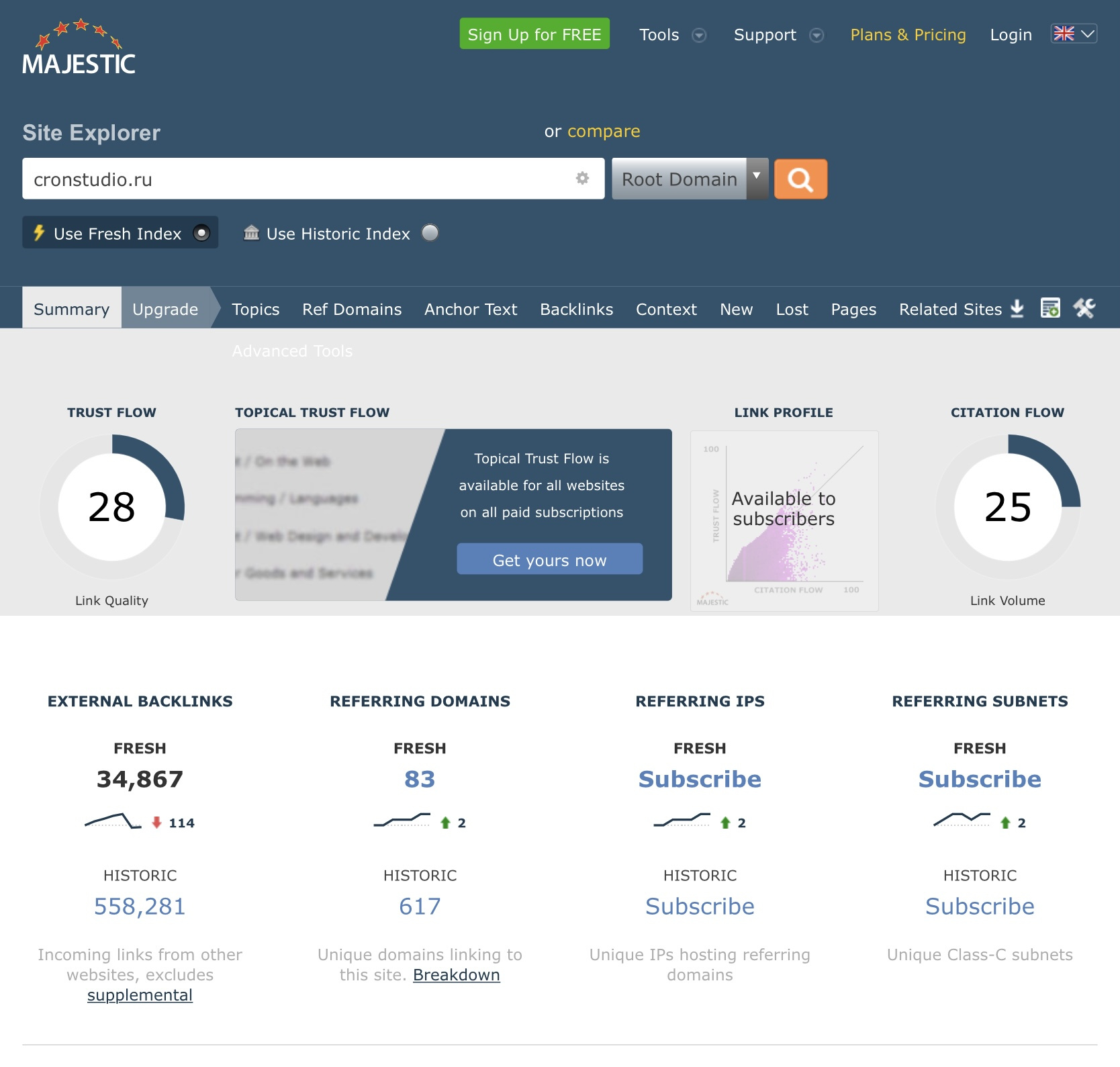
Task: Click the 34,867 fresh backlinks count
Action: pos(140,778)
